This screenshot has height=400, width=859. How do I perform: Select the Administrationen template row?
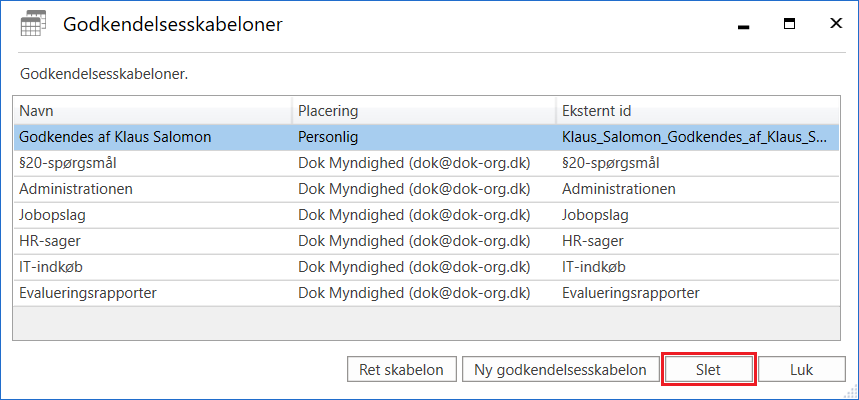pos(76,189)
